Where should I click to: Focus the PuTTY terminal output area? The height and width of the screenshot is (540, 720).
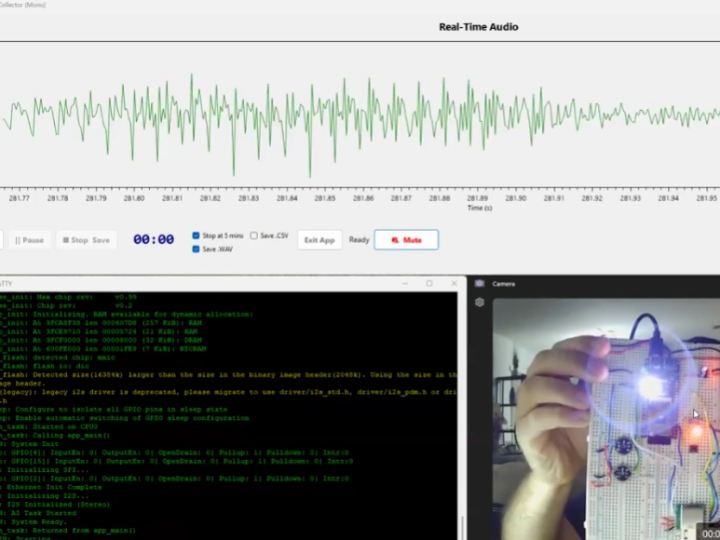[x=220, y=420]
